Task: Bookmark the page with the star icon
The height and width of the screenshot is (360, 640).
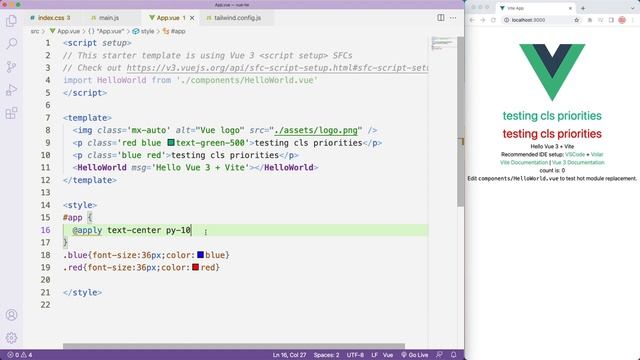Action: tap(576, 20)
